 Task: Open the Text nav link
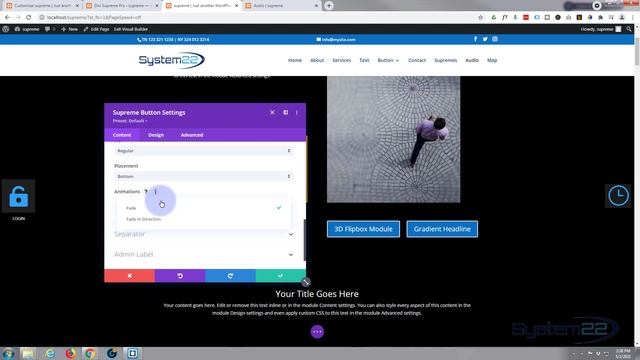(x=364, y=60)
